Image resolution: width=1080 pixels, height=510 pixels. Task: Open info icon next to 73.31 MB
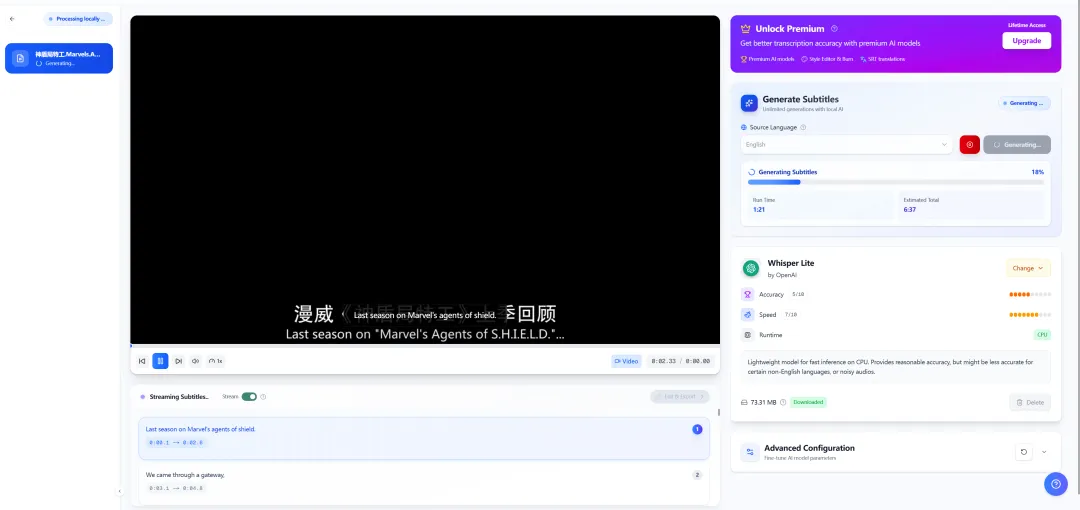pyautogui.click(x=783, y=402)
